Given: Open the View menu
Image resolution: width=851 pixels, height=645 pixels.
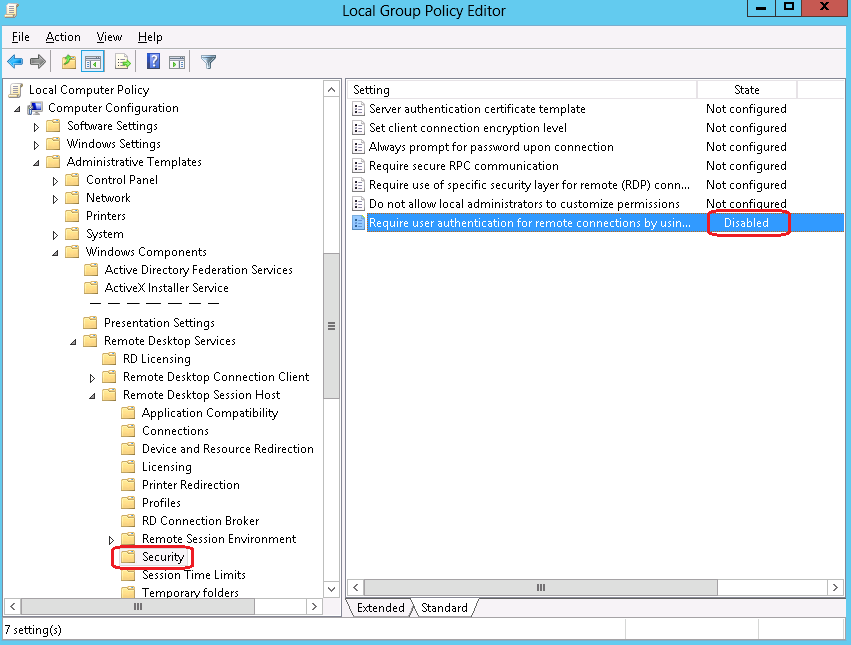Looking at the screenshot, I should click(109, 37).
